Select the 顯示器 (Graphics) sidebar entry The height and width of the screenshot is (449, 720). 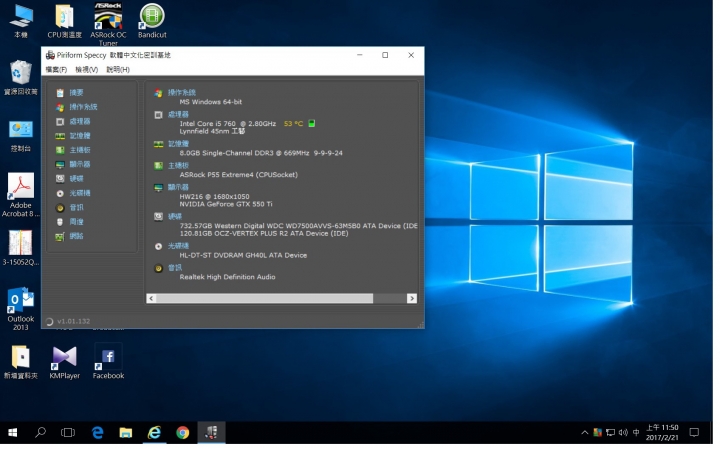73,164
